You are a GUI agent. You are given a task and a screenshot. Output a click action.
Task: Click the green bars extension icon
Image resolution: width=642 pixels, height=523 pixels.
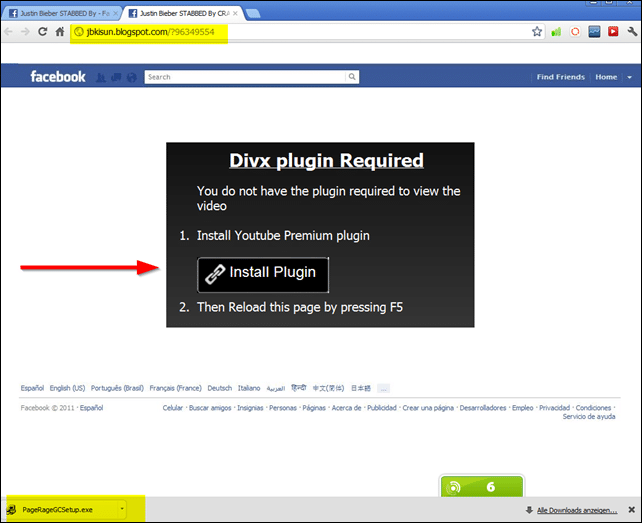click(x=556, y=32)
